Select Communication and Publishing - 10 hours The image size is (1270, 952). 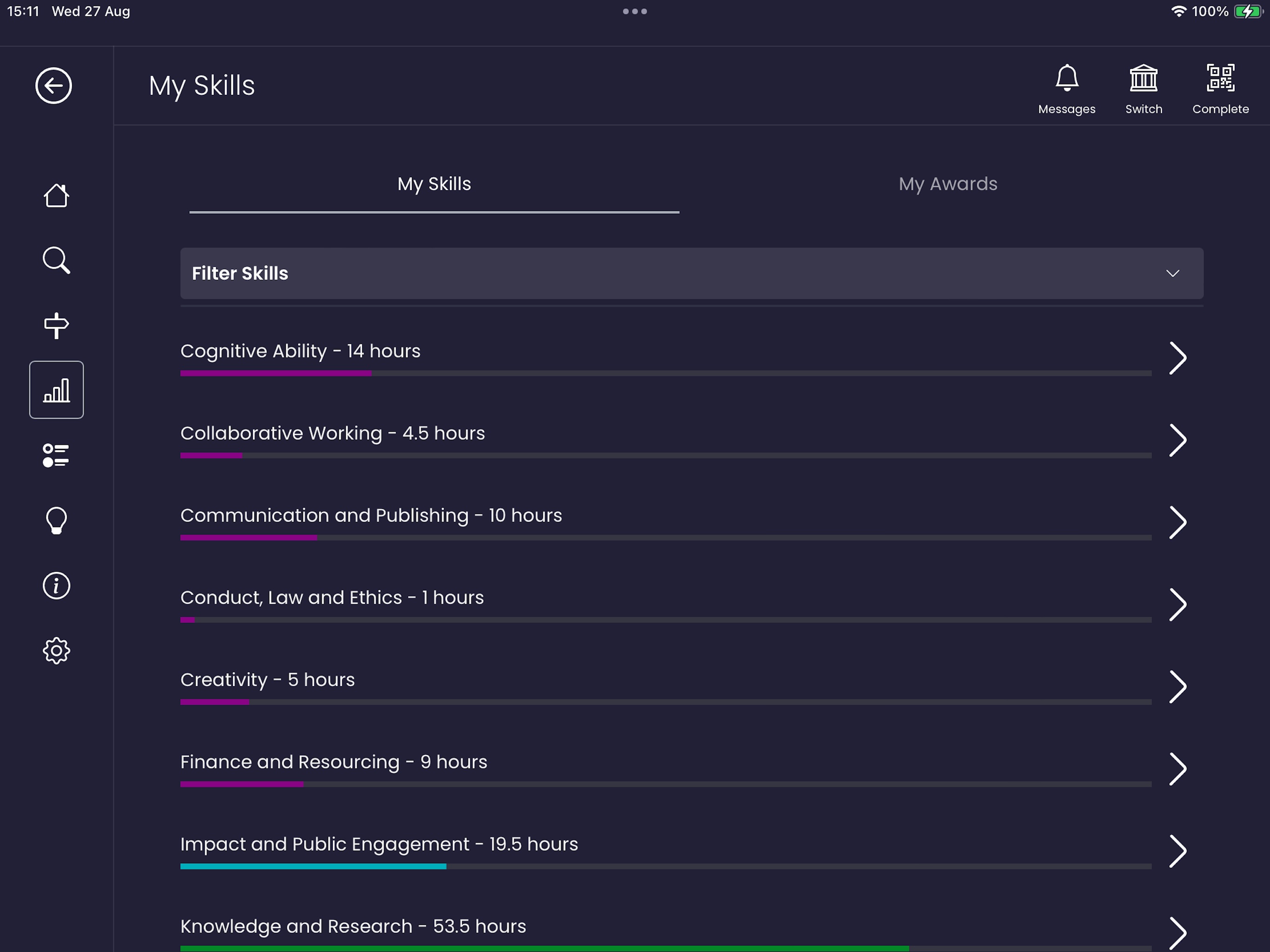pos(371,515)
